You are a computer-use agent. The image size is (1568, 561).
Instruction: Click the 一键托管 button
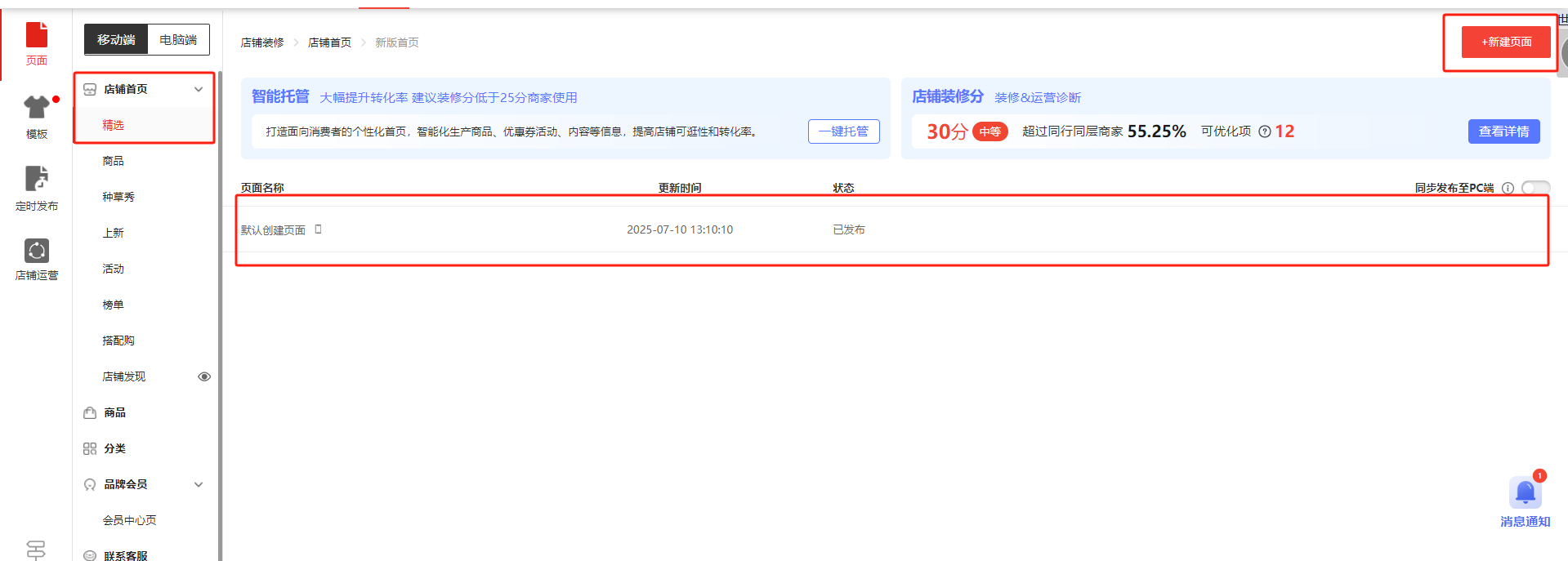(x=843, y=131)
